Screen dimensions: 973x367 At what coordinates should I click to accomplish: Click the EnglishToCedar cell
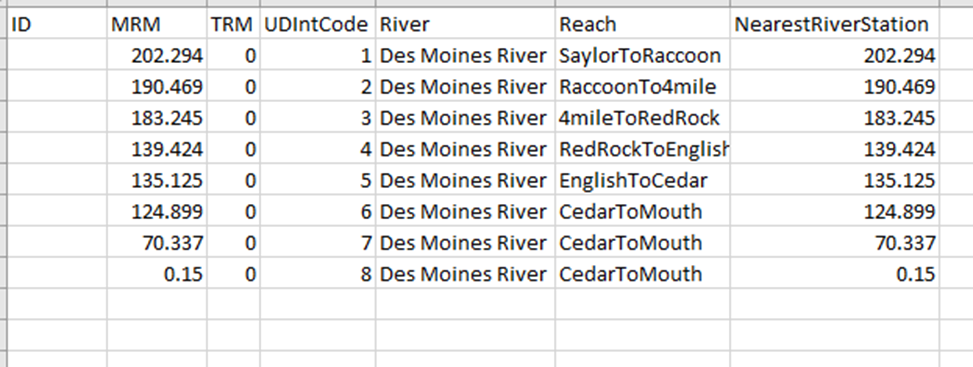click(x=642, y=180)
